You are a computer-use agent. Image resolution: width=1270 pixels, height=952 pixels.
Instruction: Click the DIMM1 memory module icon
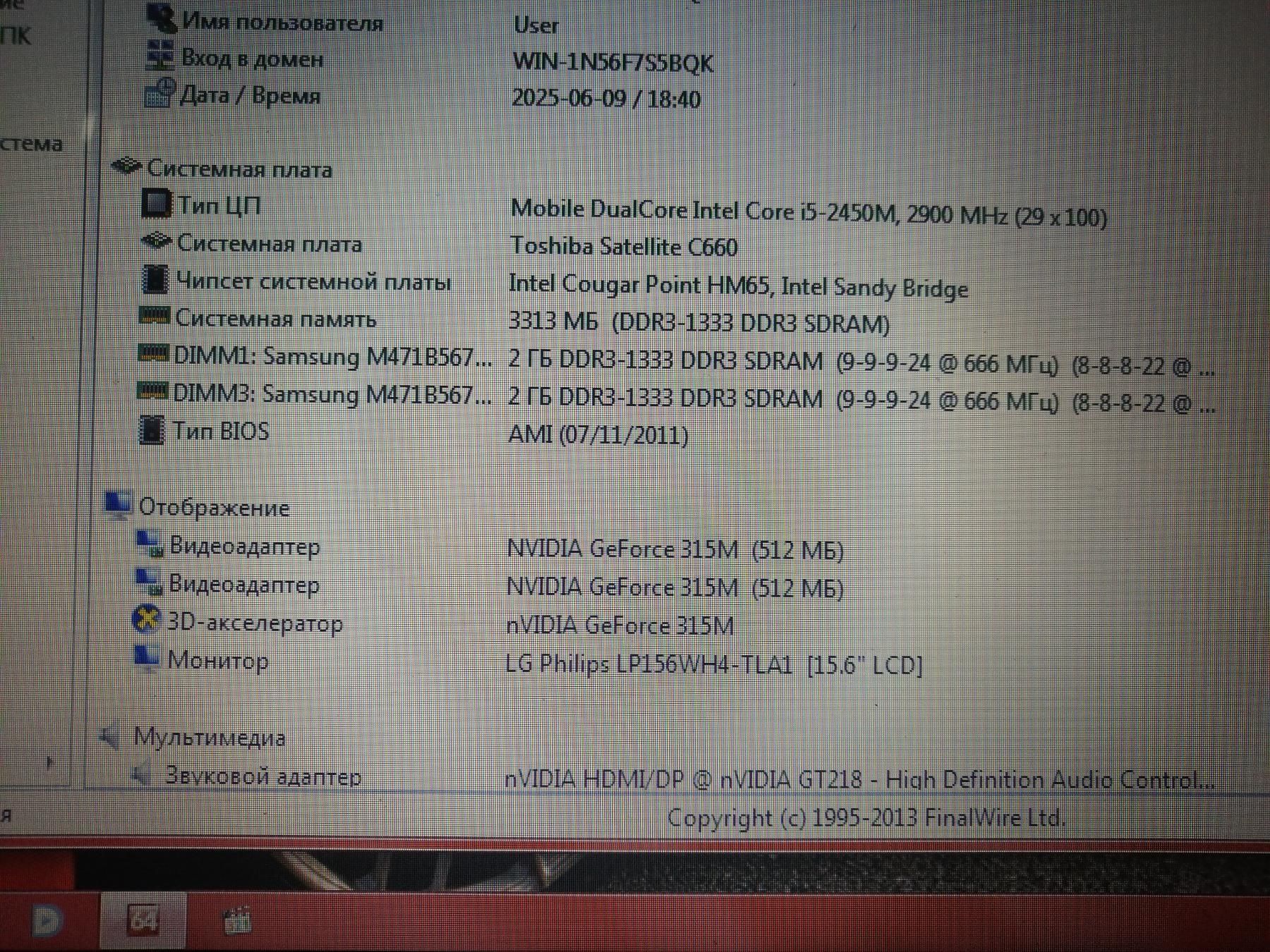pyautogui.click(x=152, y=353)
